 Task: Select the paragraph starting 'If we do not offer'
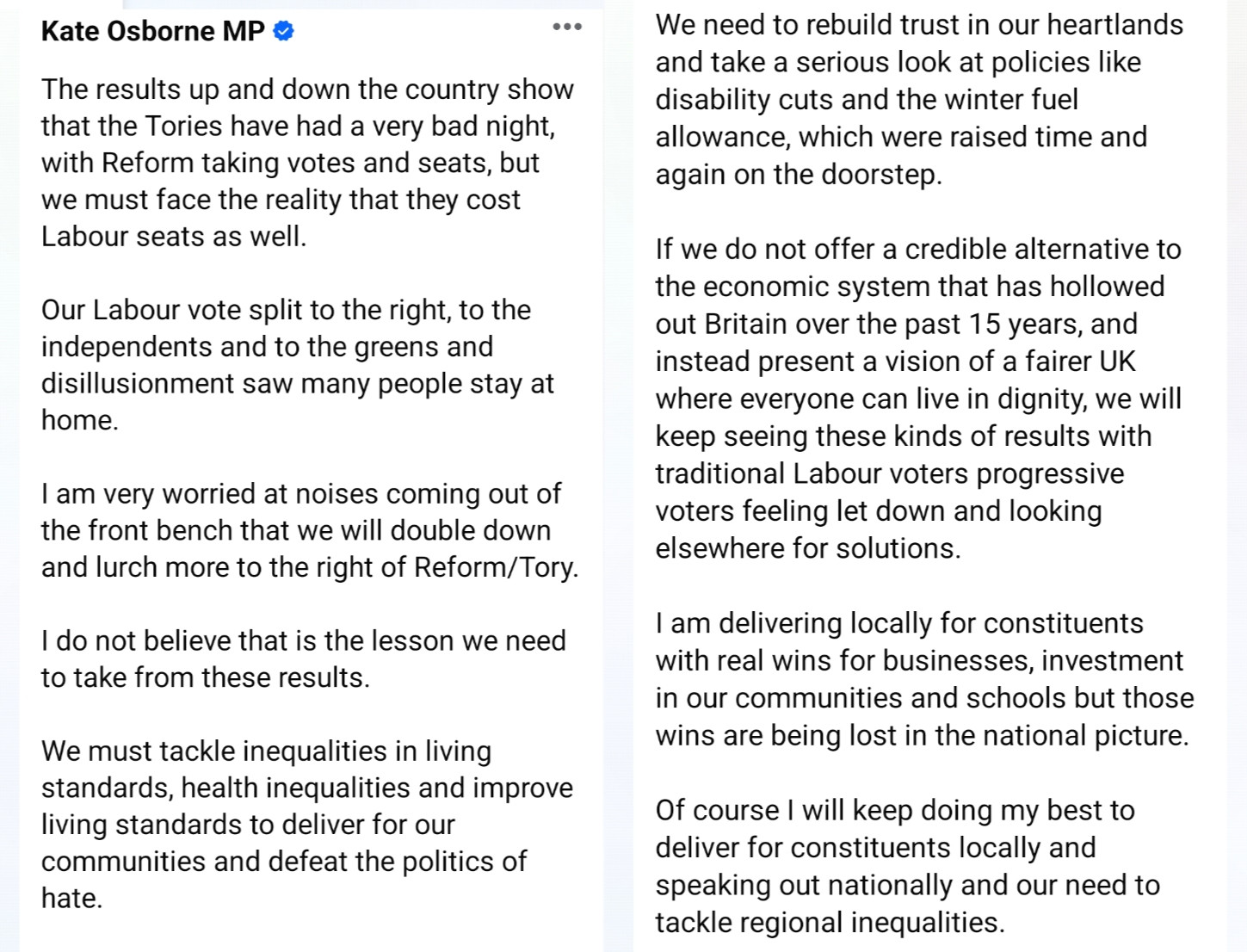(918, 399)
